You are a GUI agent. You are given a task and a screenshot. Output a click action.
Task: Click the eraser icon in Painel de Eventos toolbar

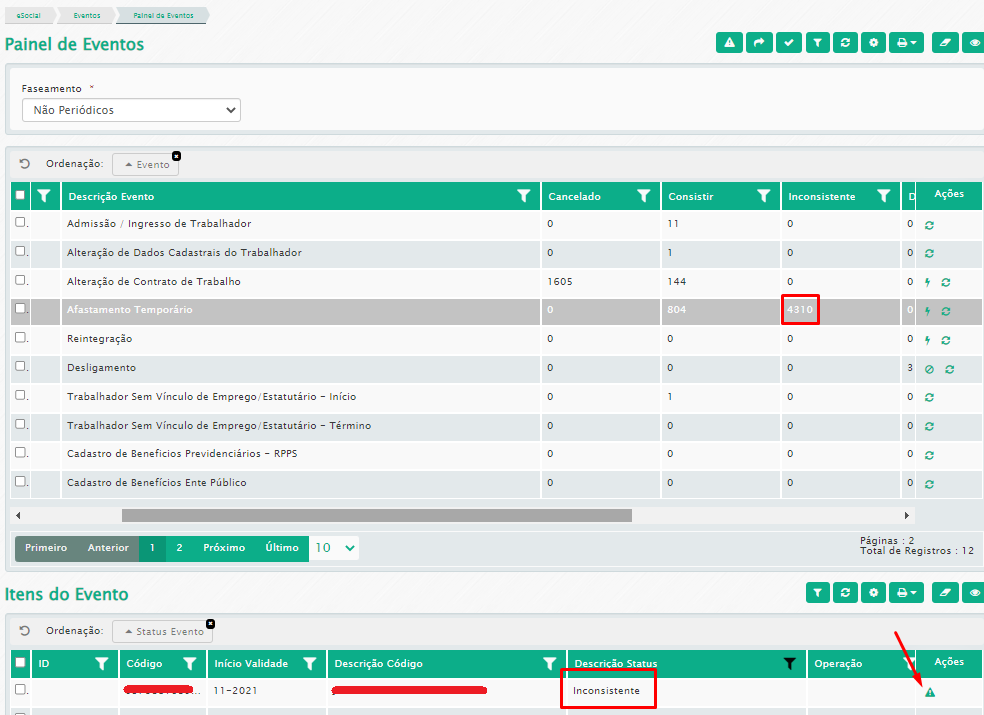pyautogui.click(x=944, y=43)
